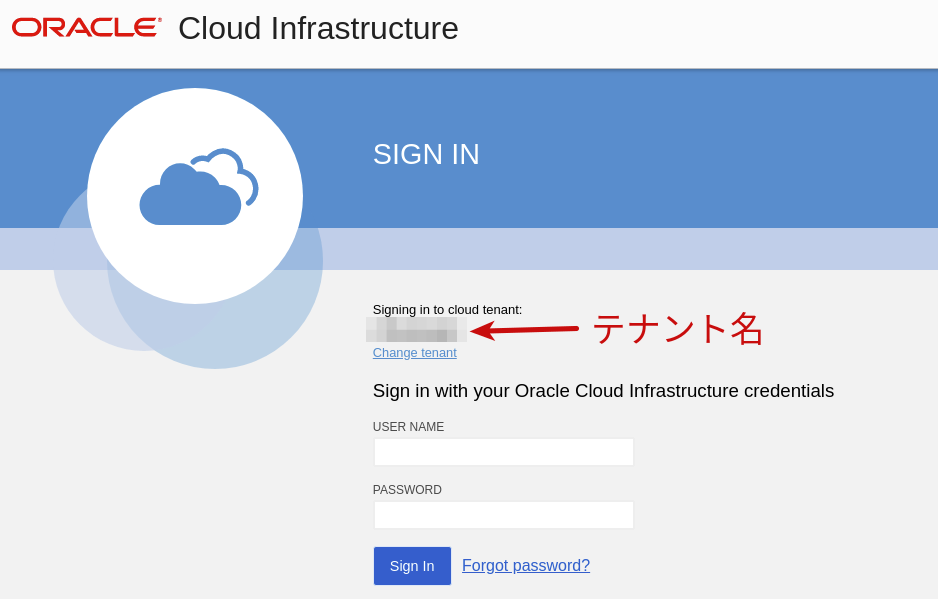
Task: Select the Change tenant link
Action: (414, 352)
